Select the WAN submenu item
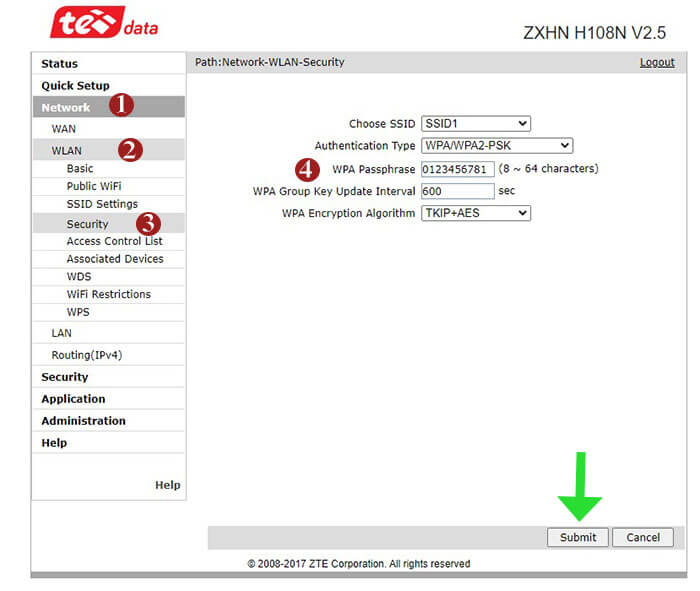 [63, 129]
